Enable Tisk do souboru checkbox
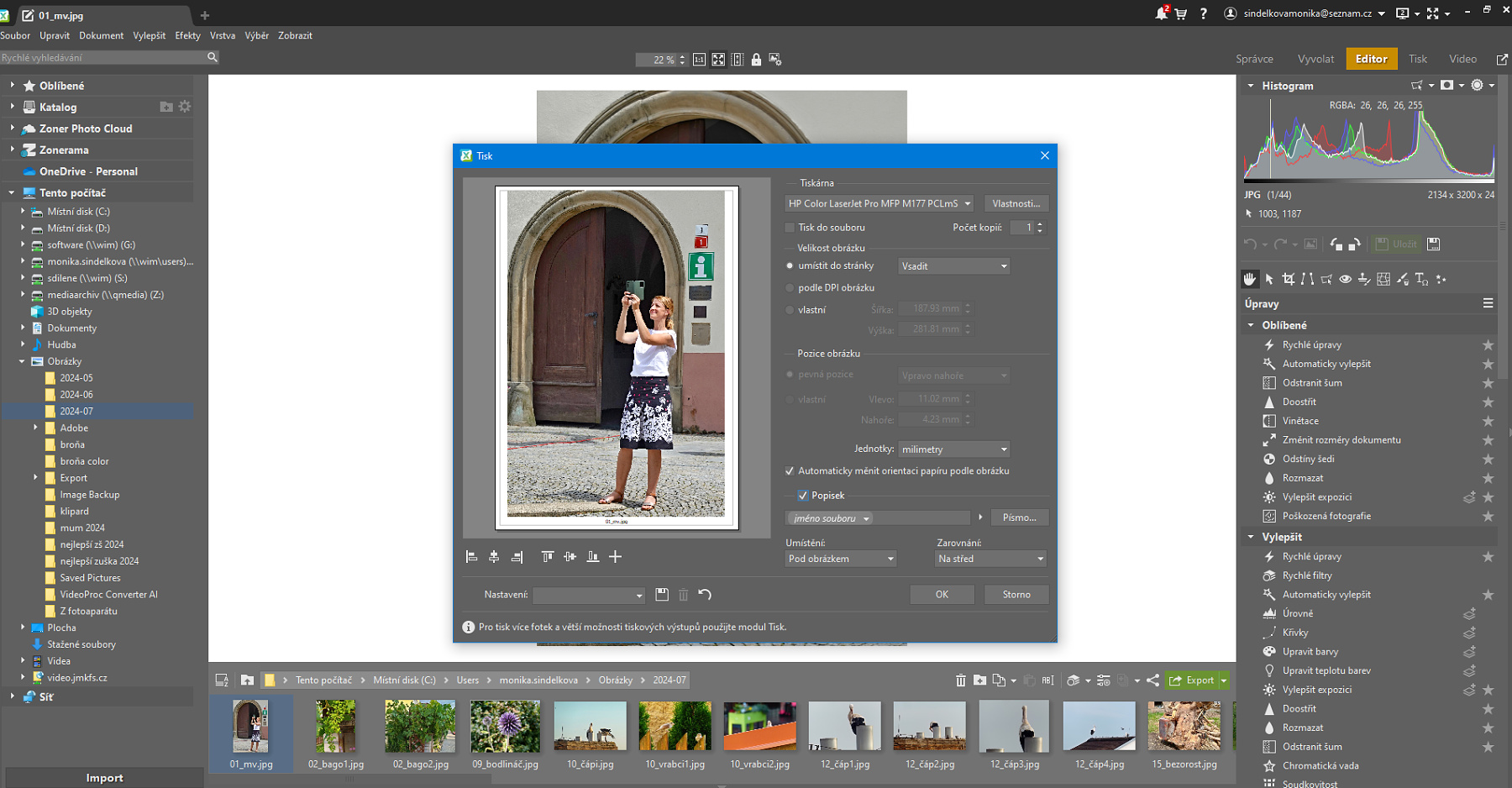 pyautogui.click(x=790, y=228)
